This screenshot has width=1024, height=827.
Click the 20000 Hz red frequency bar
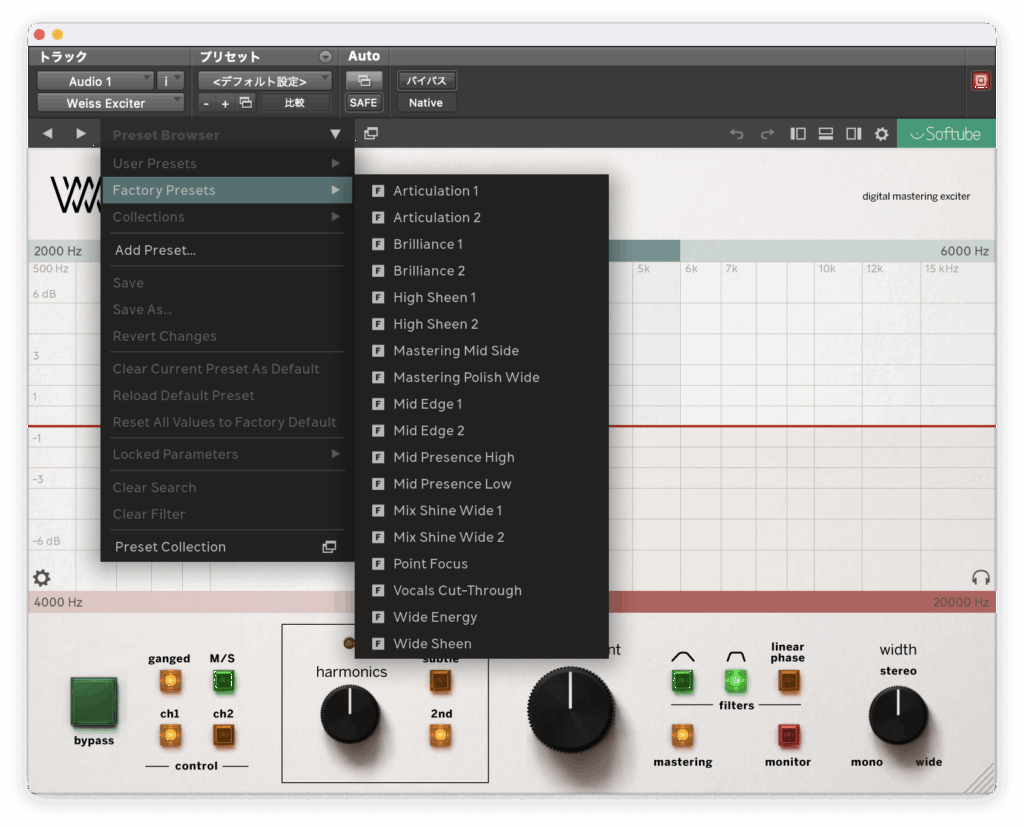[802, 602]
